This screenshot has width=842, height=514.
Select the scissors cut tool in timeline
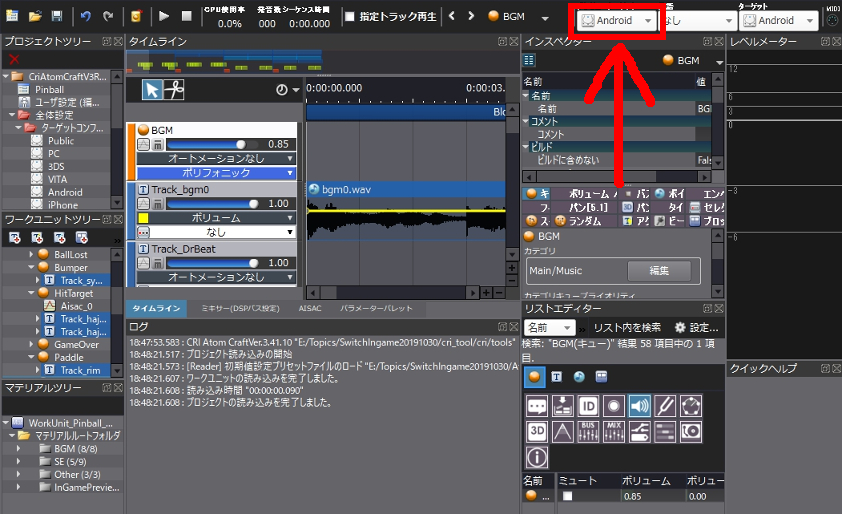pyautogui.click(x=174, y=90)
